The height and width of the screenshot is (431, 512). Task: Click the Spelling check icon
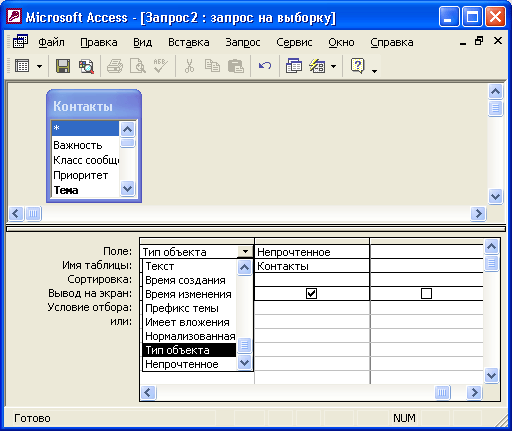pyautogui.click(x=160, y=66)
